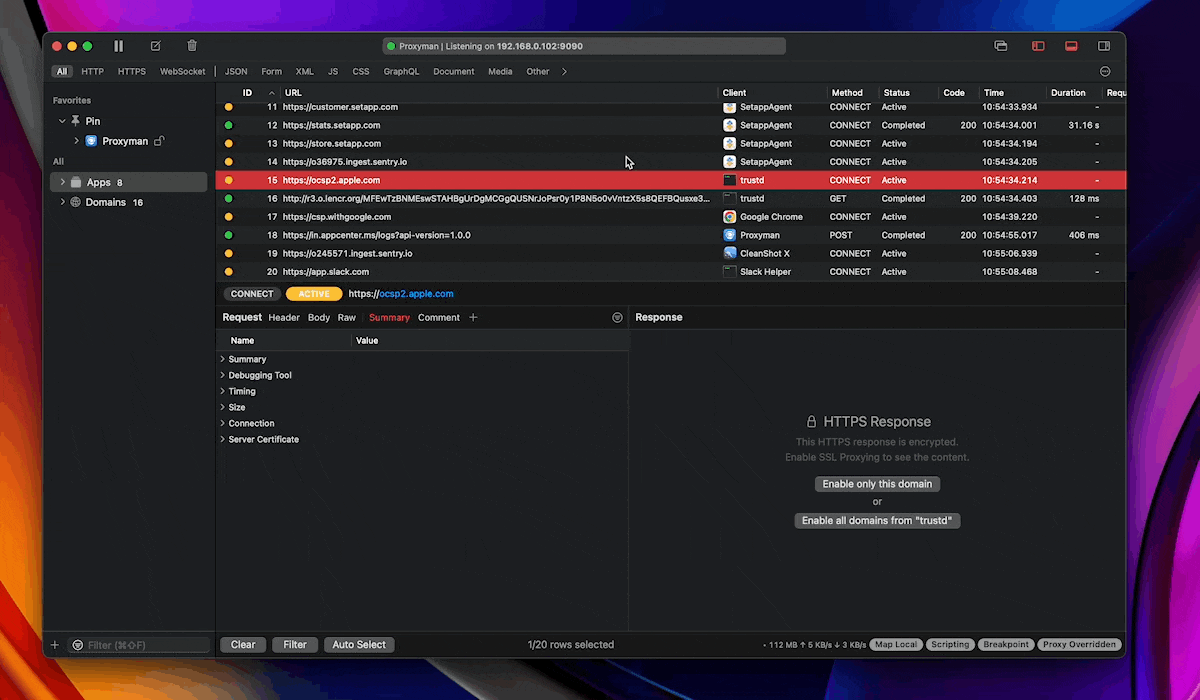Click Enable all domains from "trustd"
The width and height of the screenshot is (1200, 700).
point(877,521)
